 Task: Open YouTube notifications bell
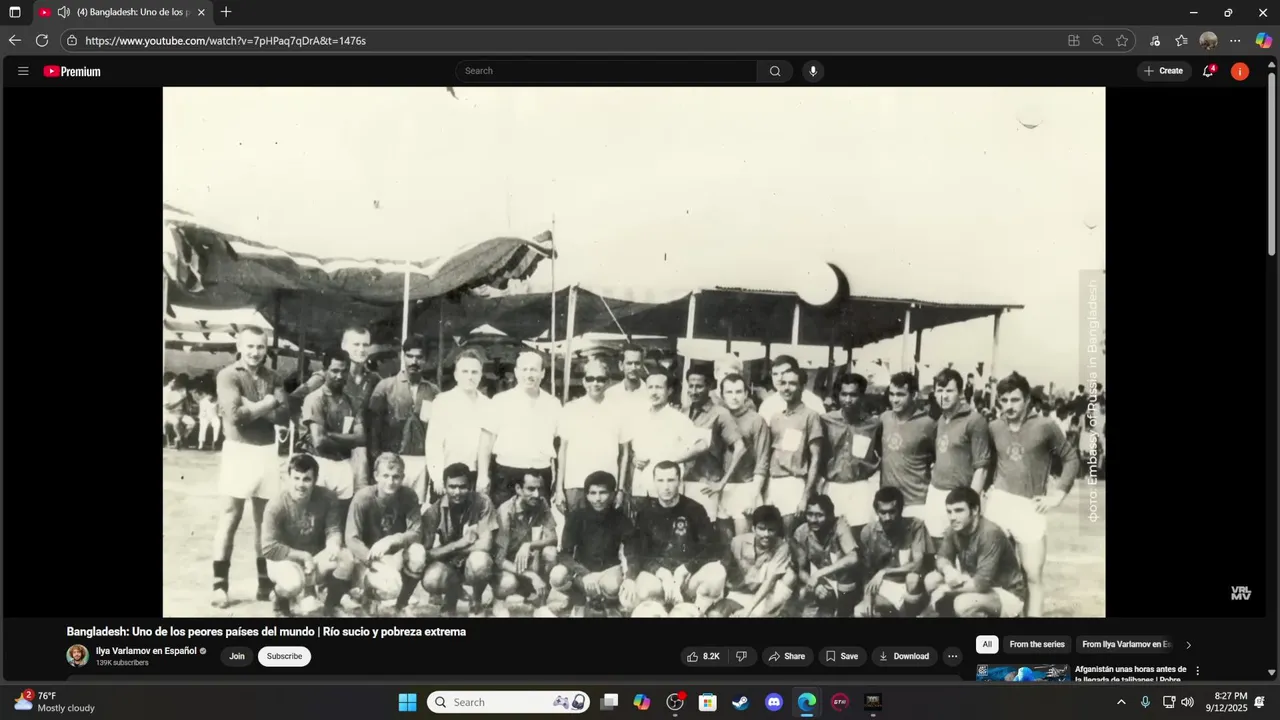click(1209, 71)
